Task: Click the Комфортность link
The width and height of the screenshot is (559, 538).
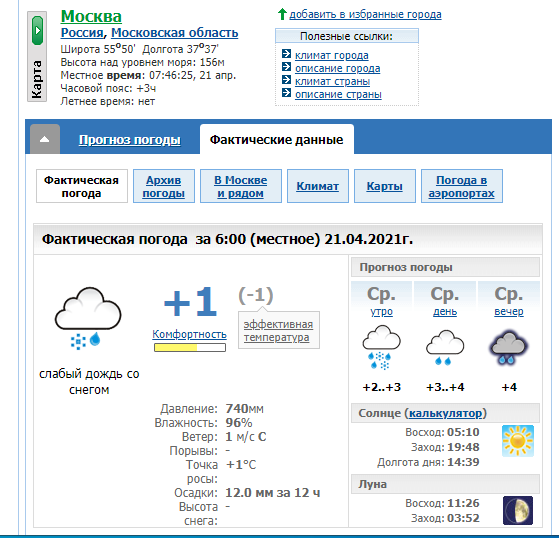Action: point(189,334)
